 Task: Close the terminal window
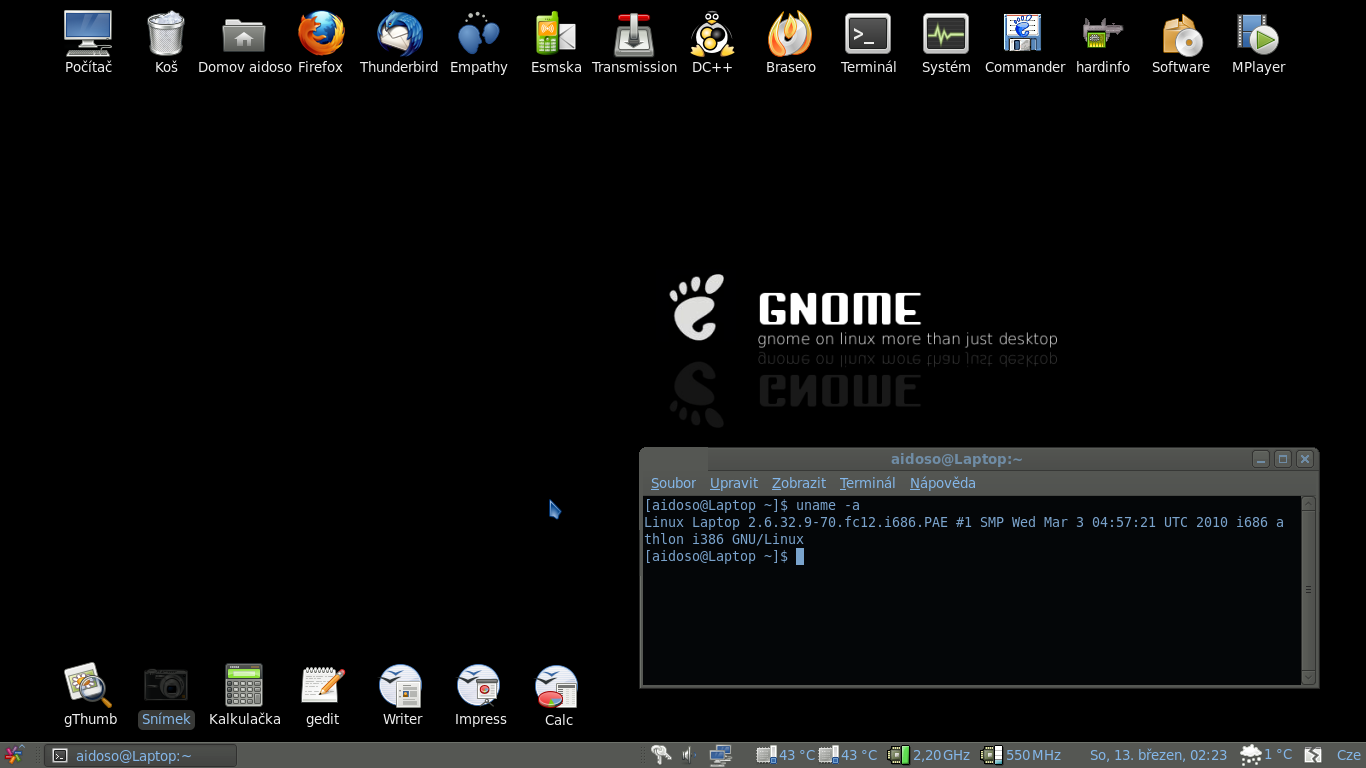[x=1305, y=459]
